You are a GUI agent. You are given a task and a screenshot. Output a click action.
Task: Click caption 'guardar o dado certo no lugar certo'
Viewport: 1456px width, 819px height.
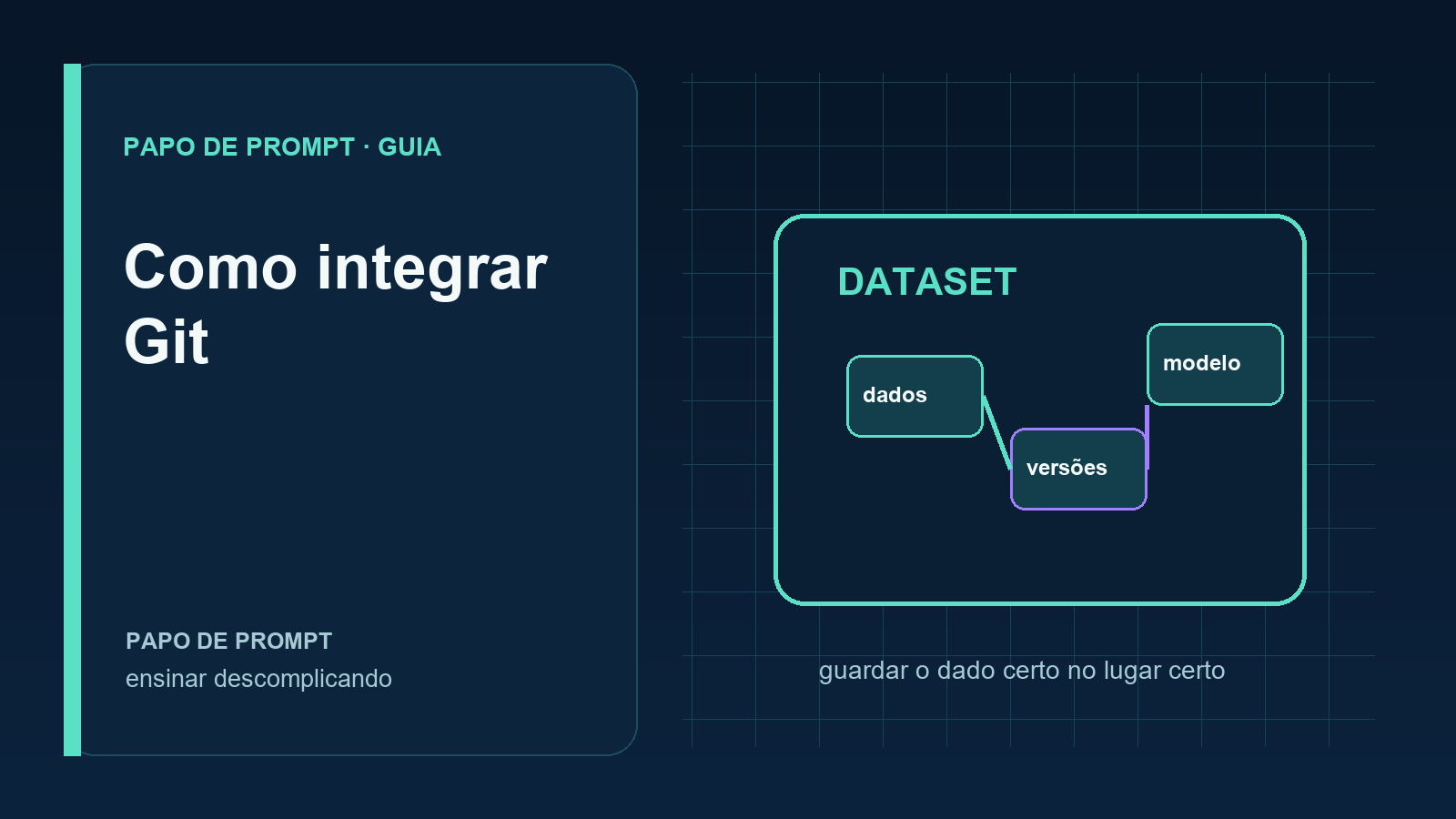point(1021,671)
